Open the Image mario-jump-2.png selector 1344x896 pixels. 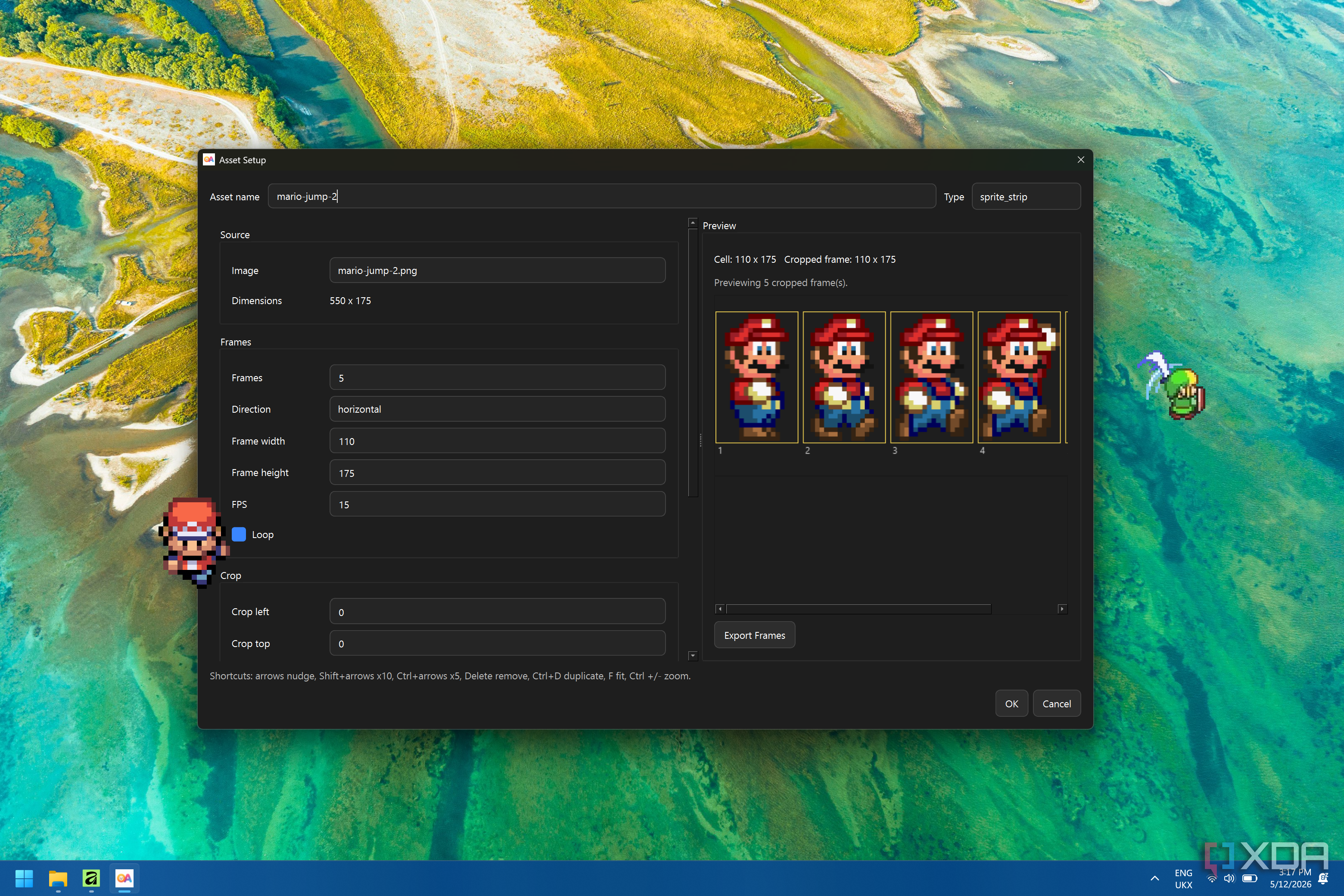[x=497, y=270]
